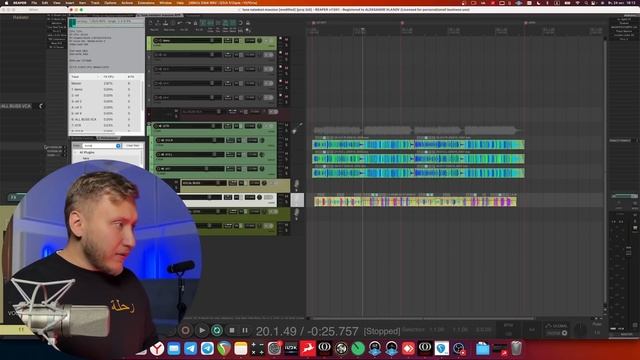Select the first blue audio item on GTR lane
Image resolution: width=640 pixels, height=360 pixels.
363,144
